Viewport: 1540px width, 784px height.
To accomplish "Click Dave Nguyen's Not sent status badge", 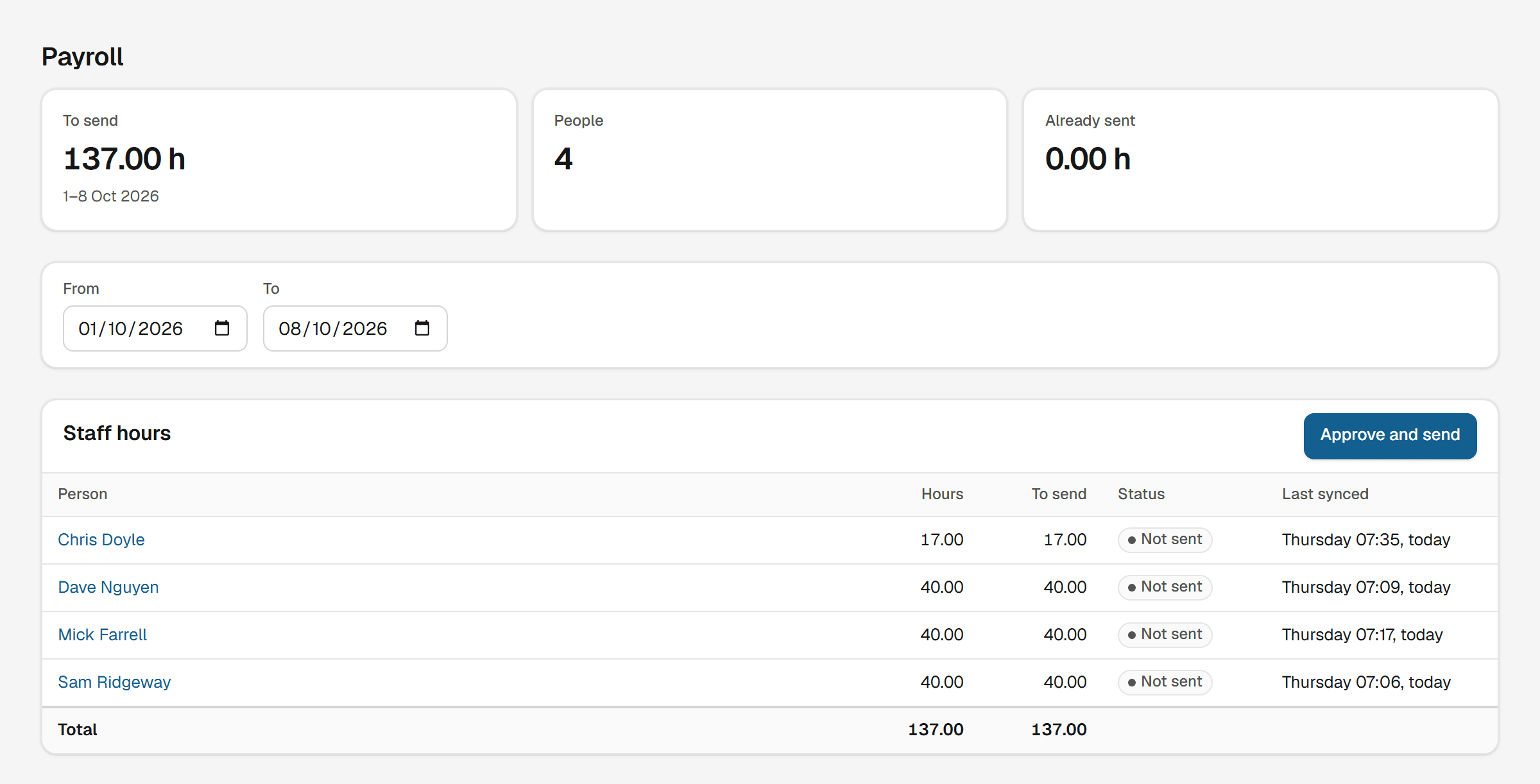I will point(1165,587).
